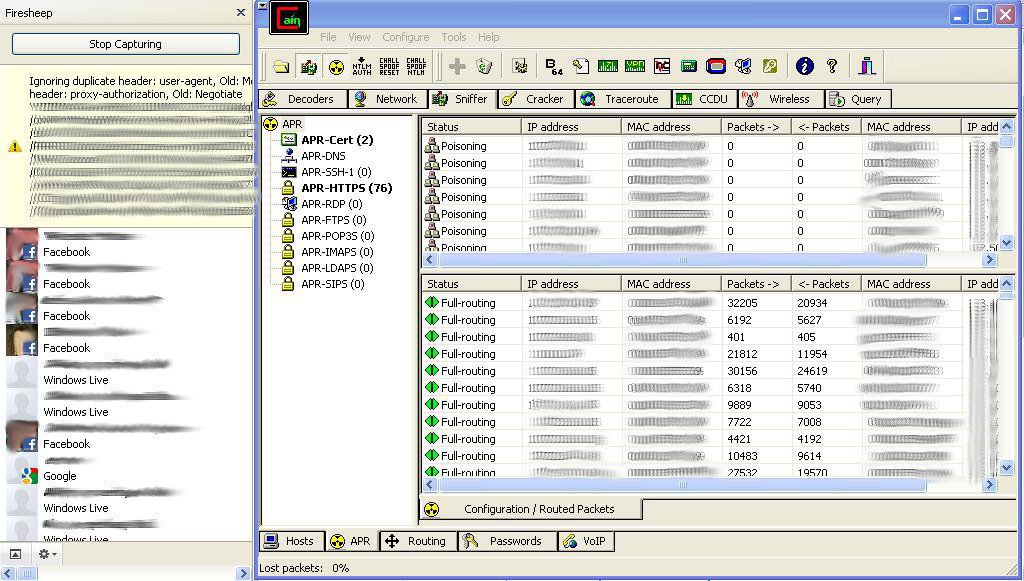The image size is (1024, 581).
Task: Select the APR-HTTPS (76) tree entry
Action: point(347,187)
